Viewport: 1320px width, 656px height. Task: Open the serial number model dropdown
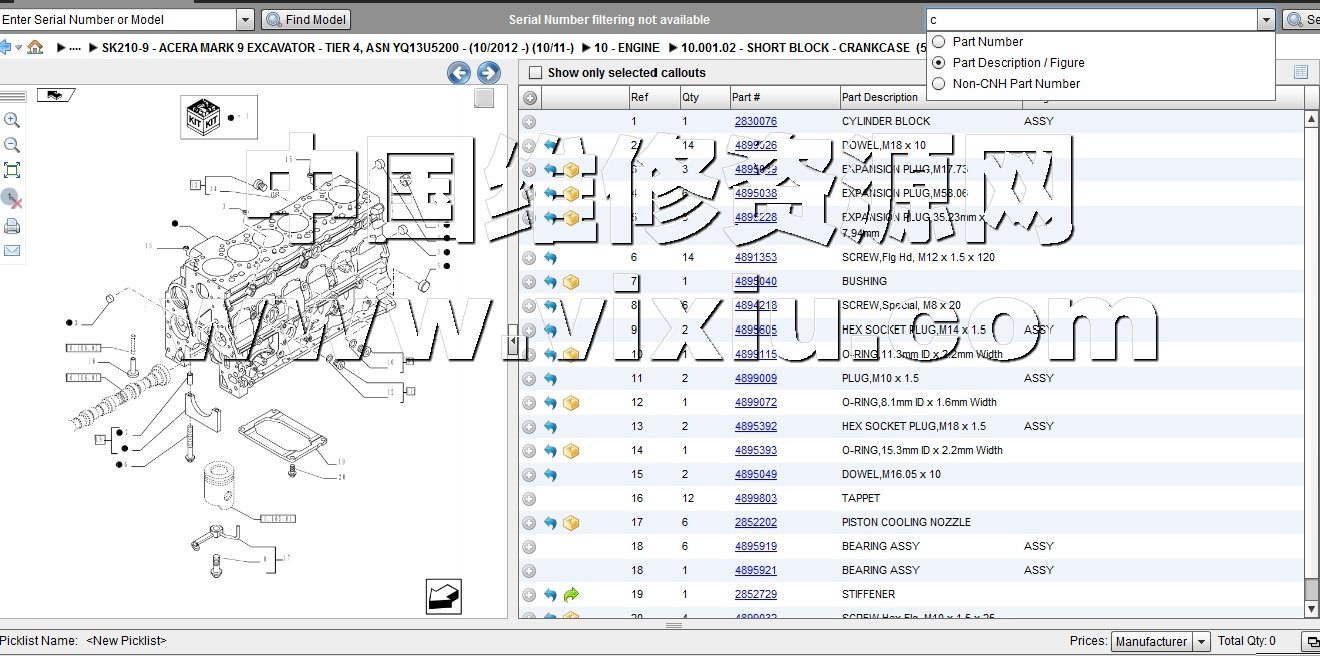click(246, 19)
